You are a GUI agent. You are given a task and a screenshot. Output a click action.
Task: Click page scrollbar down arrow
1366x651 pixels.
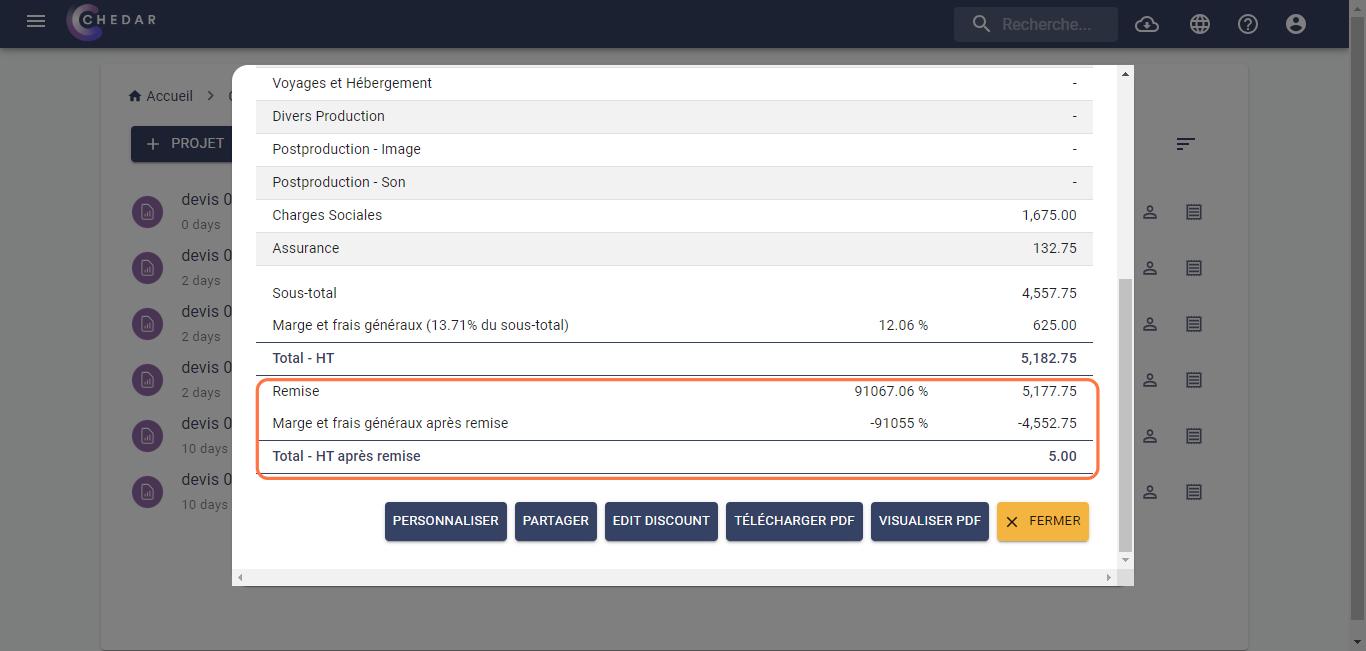(1357, 643)
